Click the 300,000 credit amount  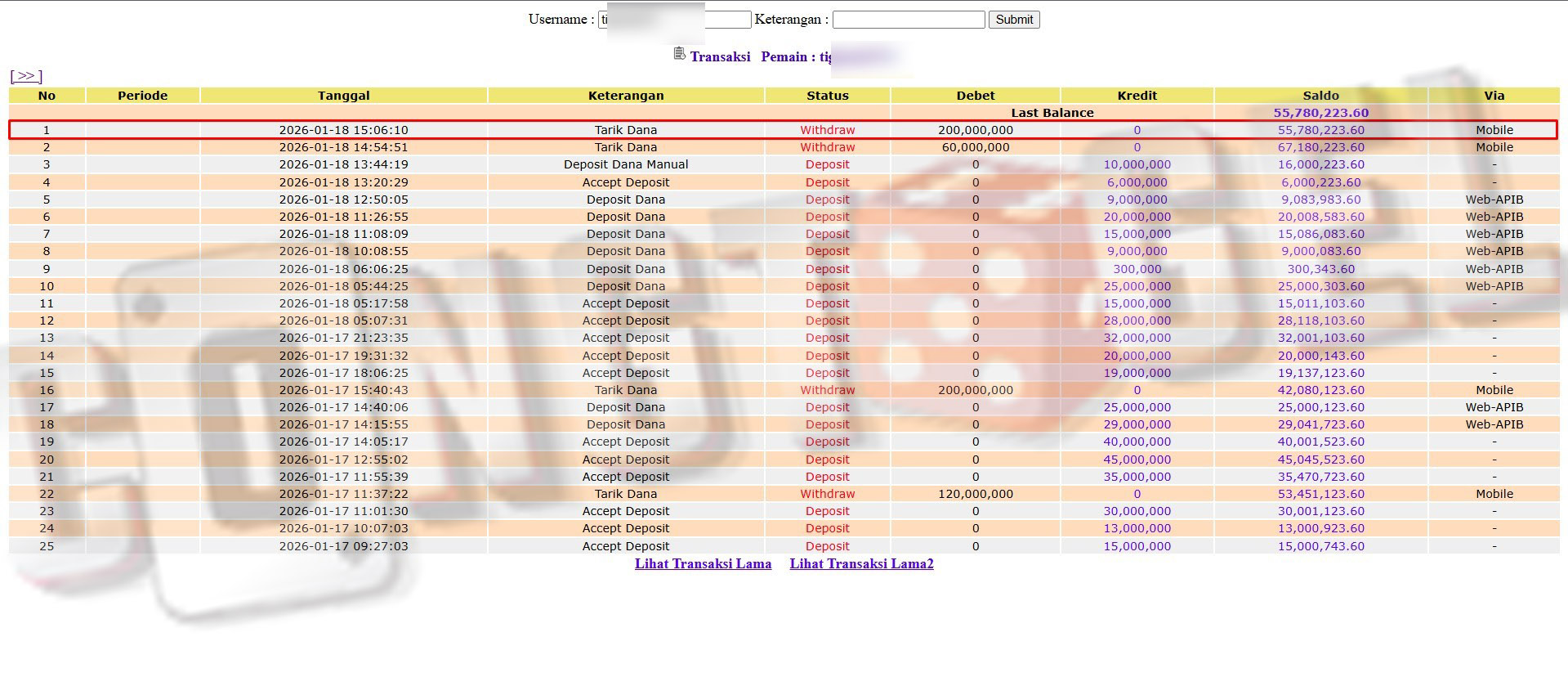(1137, 269)
